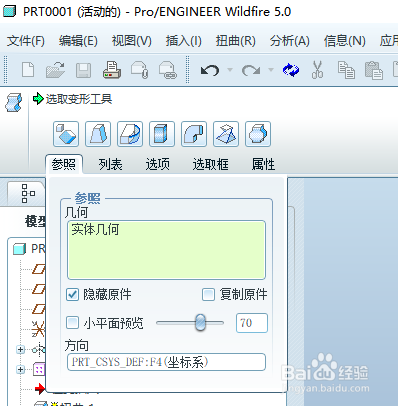Switch to the 属性 tab
The width and height of the screenshot is (398, 406).
263,164
